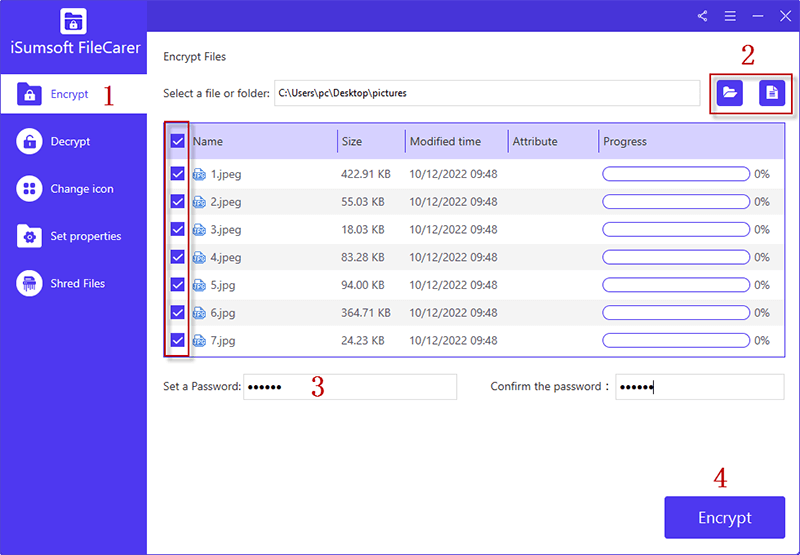Image resolution: width=800 pixels, height=555 pixels.
Task: Click the file type icon of 2.jpeg
Action: pos(199,202)
